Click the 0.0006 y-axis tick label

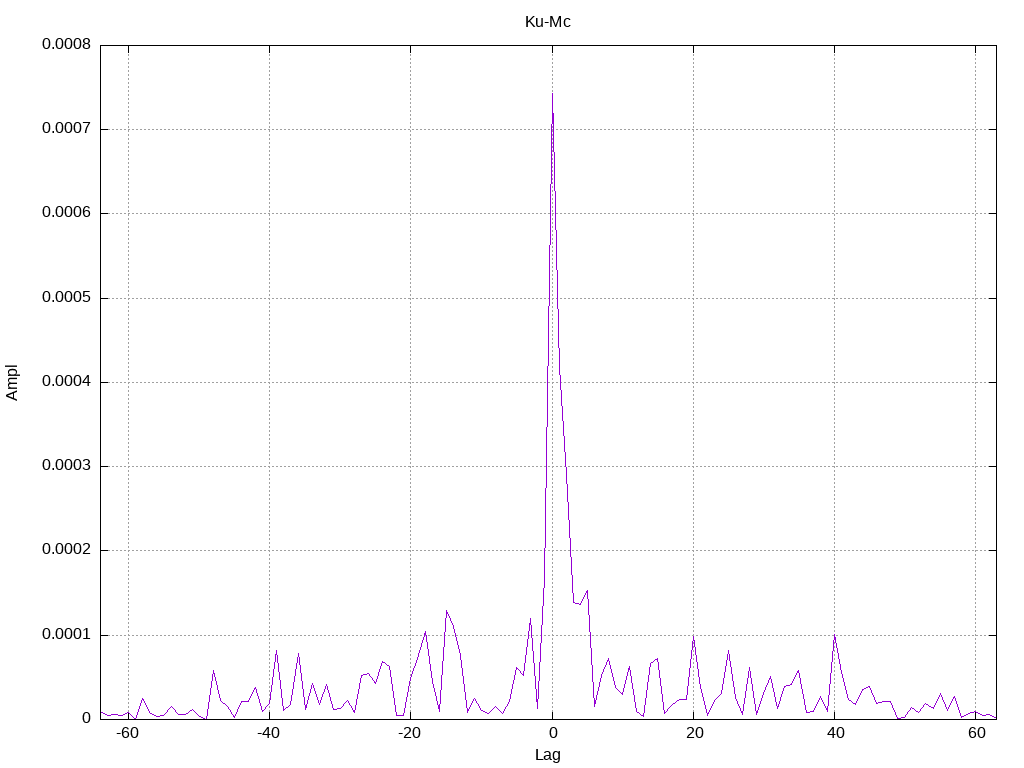67,212
